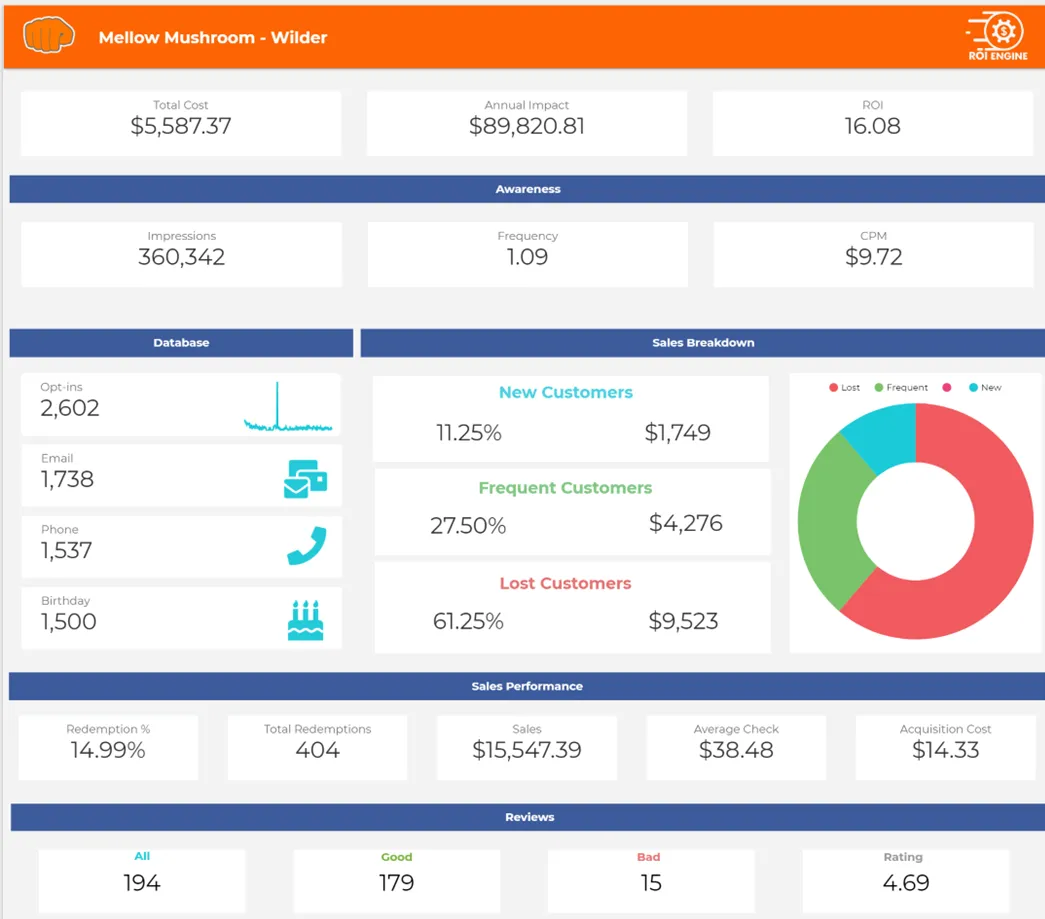This screenshot has width=1045, height=919.
Task: Select the Birthday cake icon
Action: [x=305, y=620]
